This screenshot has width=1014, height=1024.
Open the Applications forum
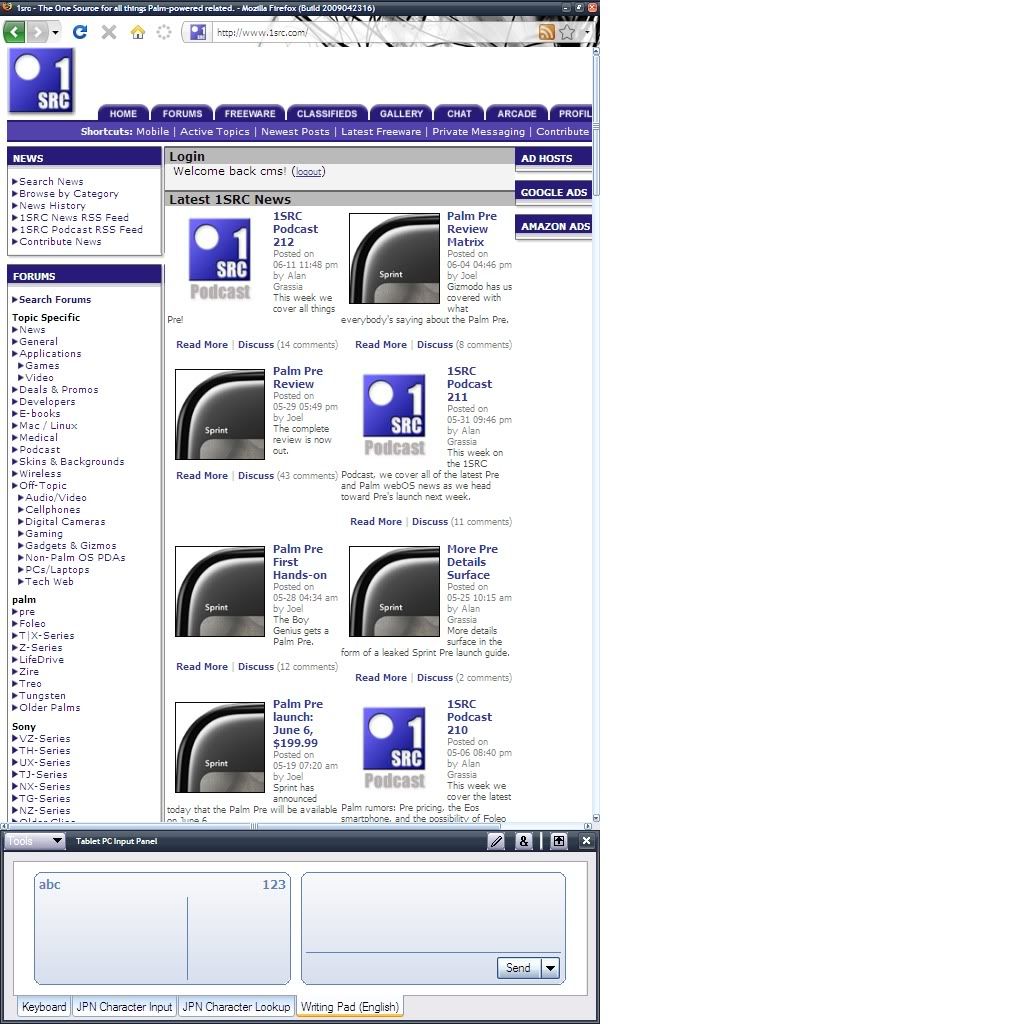[x=50, y=353]
